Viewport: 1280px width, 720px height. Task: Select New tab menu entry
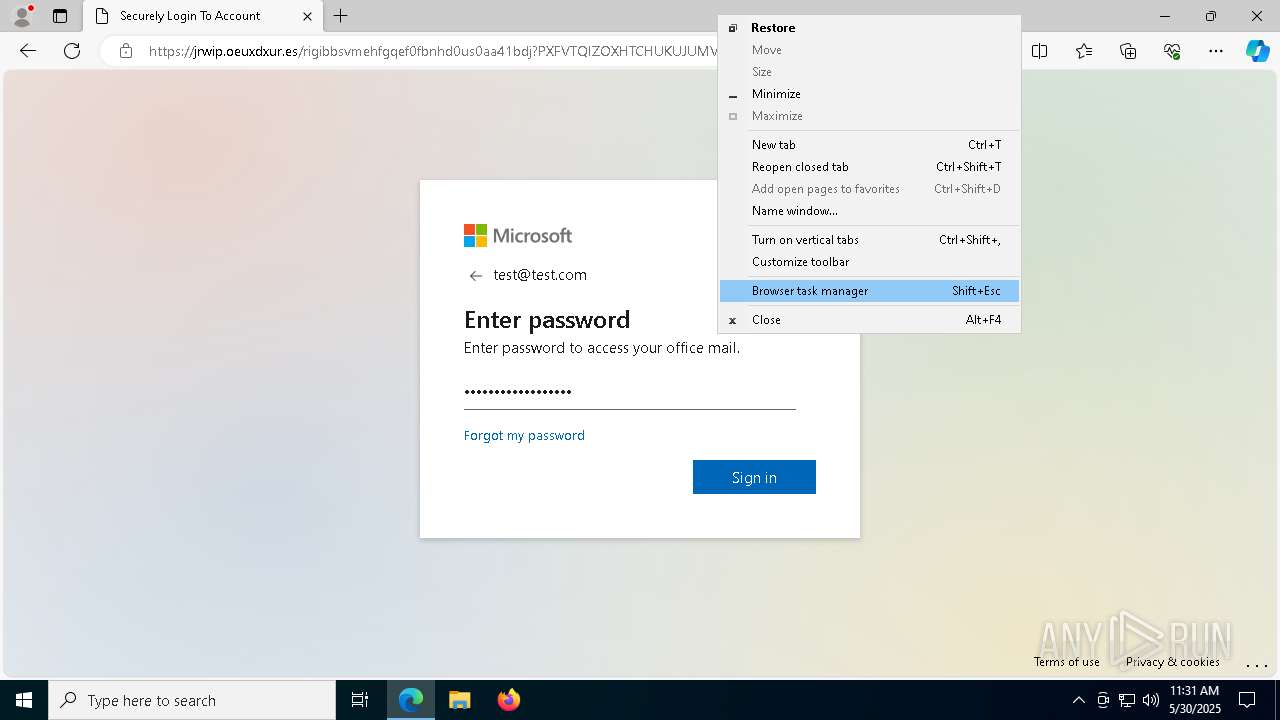click(x=869, y=145)
